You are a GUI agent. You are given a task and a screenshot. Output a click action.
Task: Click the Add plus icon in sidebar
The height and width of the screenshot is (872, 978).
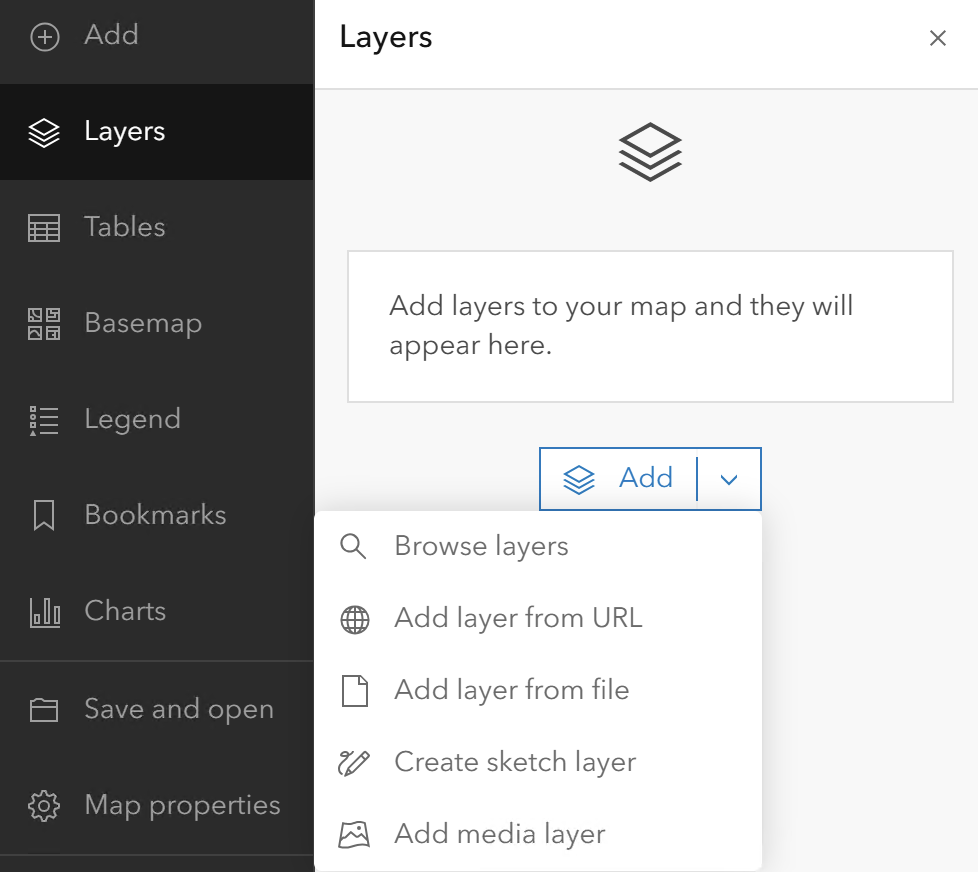pyautogui.click(x=45, y=37)
